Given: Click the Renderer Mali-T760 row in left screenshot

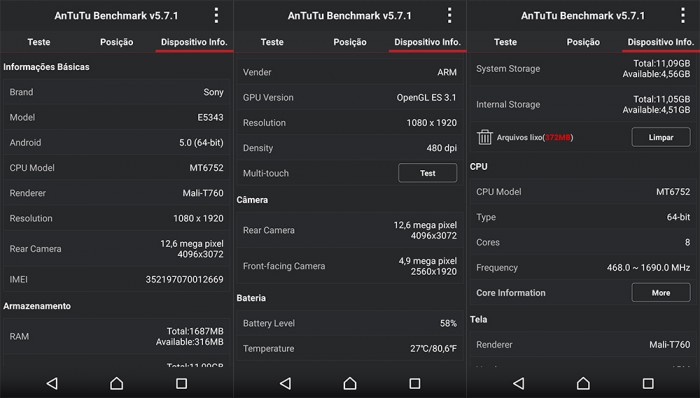Looking at the screenshot, I should (117, 193).
